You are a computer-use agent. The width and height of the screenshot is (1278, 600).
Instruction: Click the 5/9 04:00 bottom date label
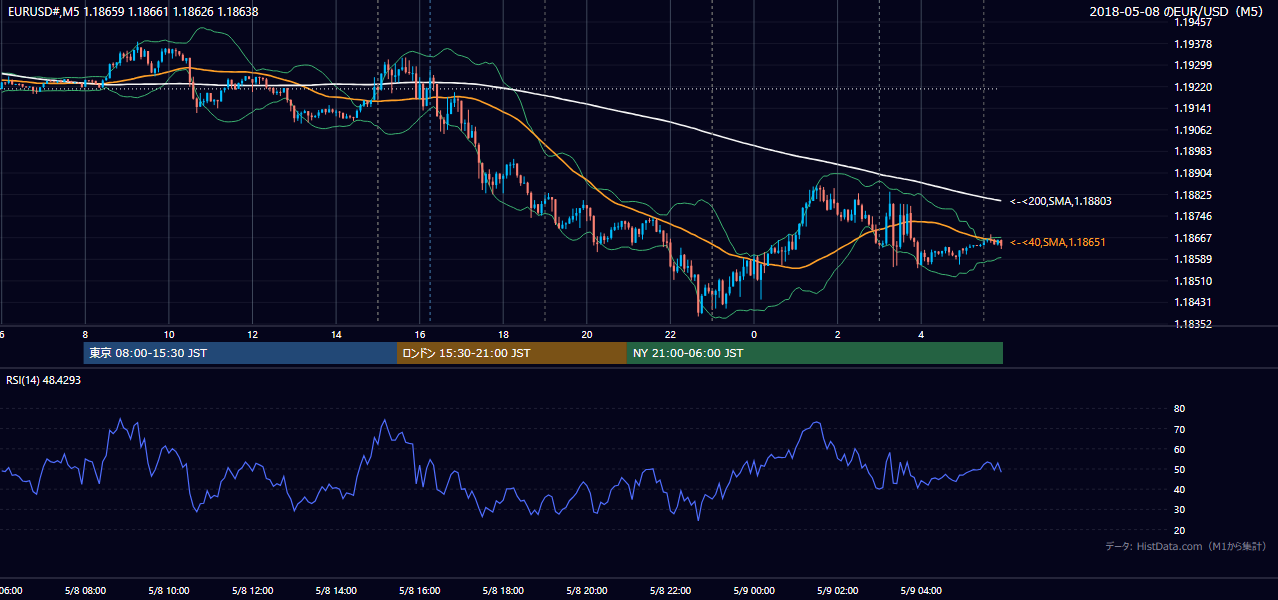point(921,590)
